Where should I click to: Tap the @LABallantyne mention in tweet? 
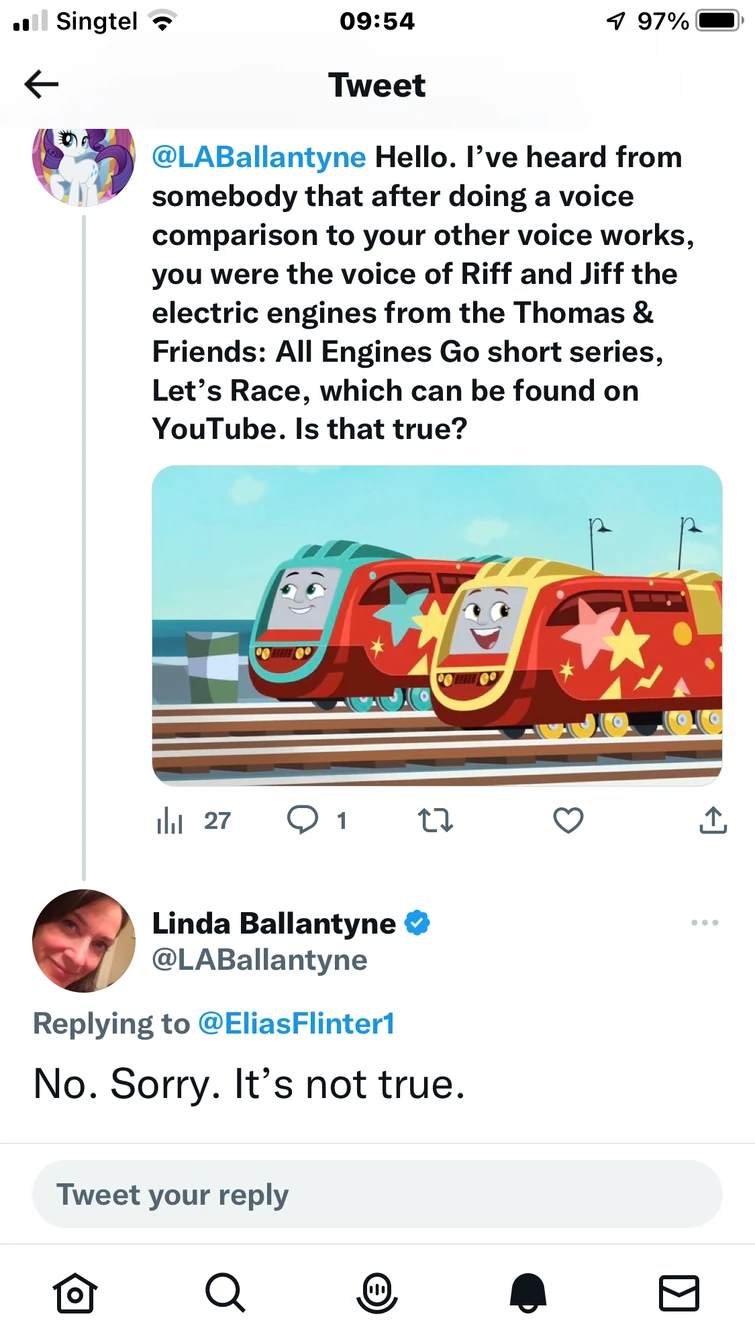[x=259, y=157]
